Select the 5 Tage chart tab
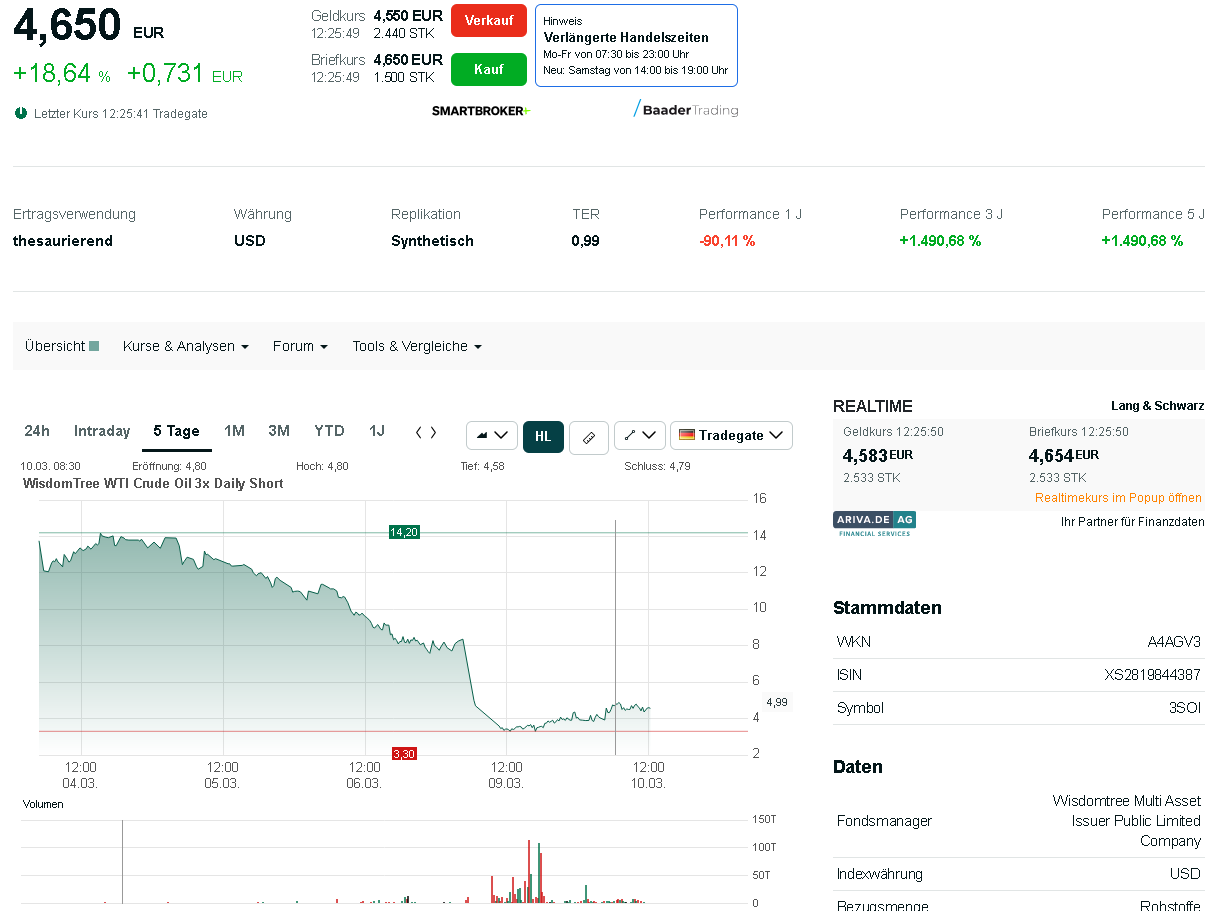 click(x=177, y=431)
